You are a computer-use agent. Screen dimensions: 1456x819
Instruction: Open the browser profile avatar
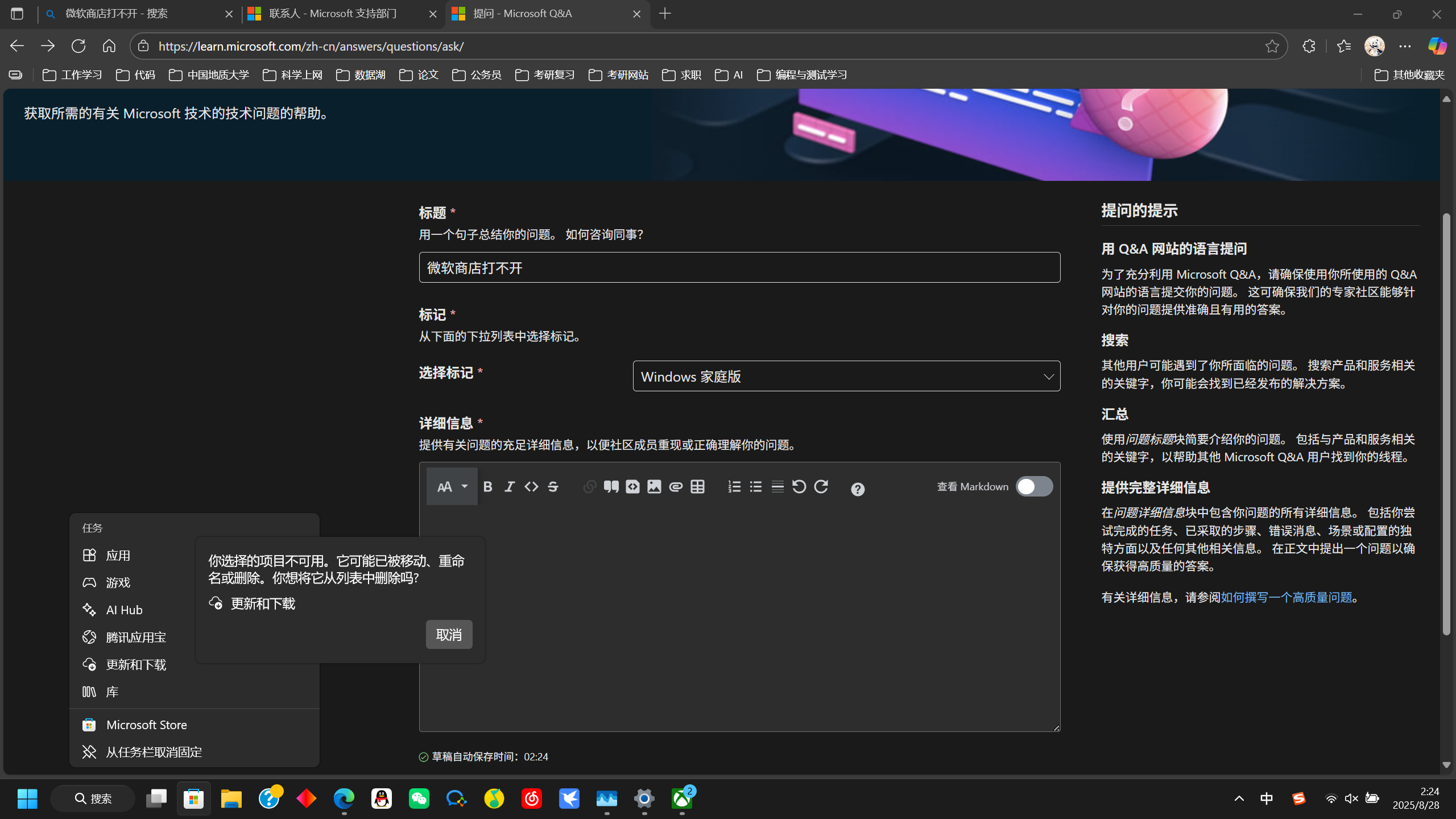point(1374,46)
